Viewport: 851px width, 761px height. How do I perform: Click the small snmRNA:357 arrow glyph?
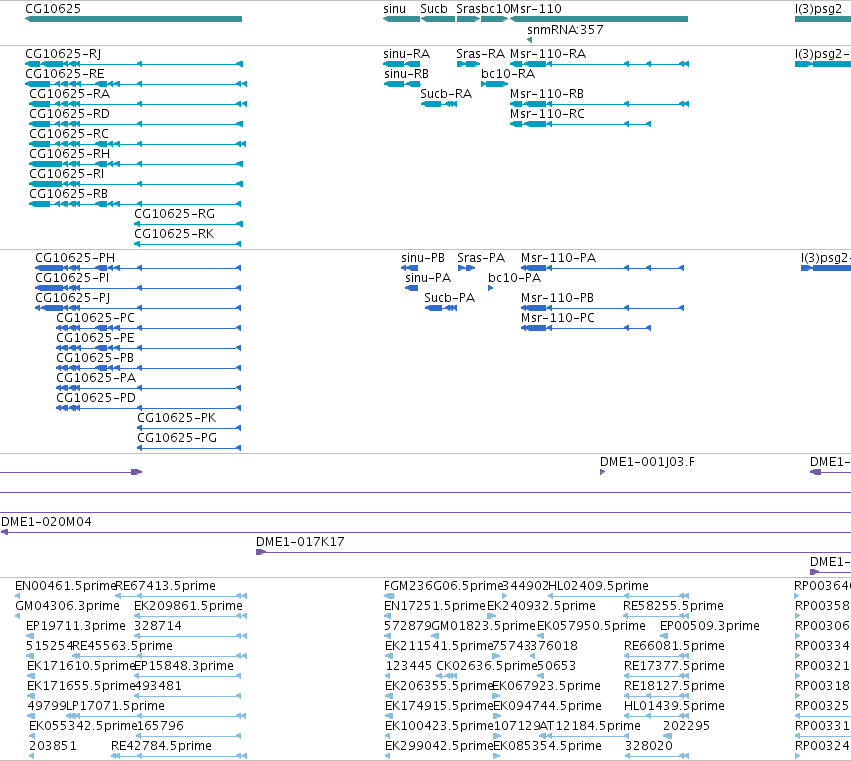529,40
